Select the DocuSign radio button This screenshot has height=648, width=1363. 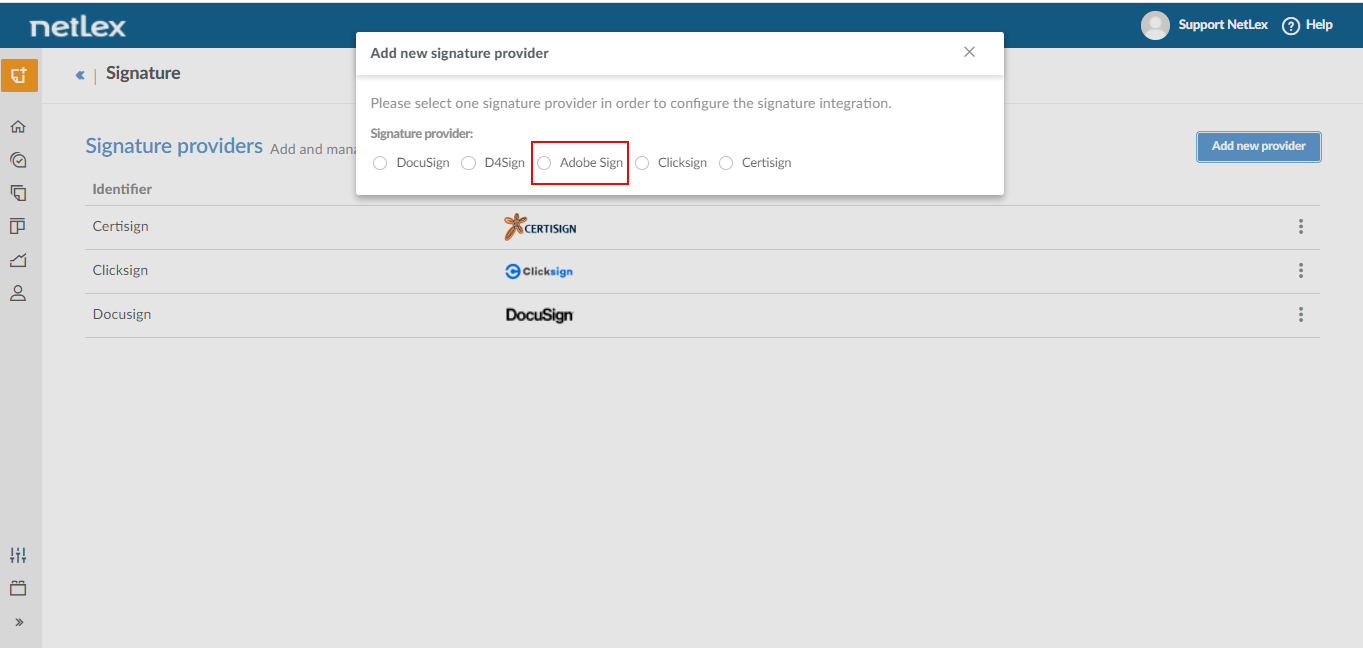pos(380,163)
